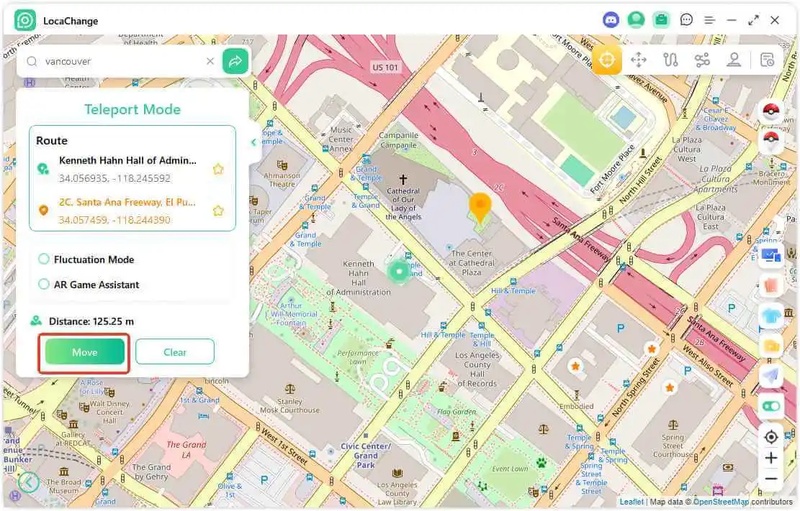Open the yellow folder icon in sidebar

771,346
